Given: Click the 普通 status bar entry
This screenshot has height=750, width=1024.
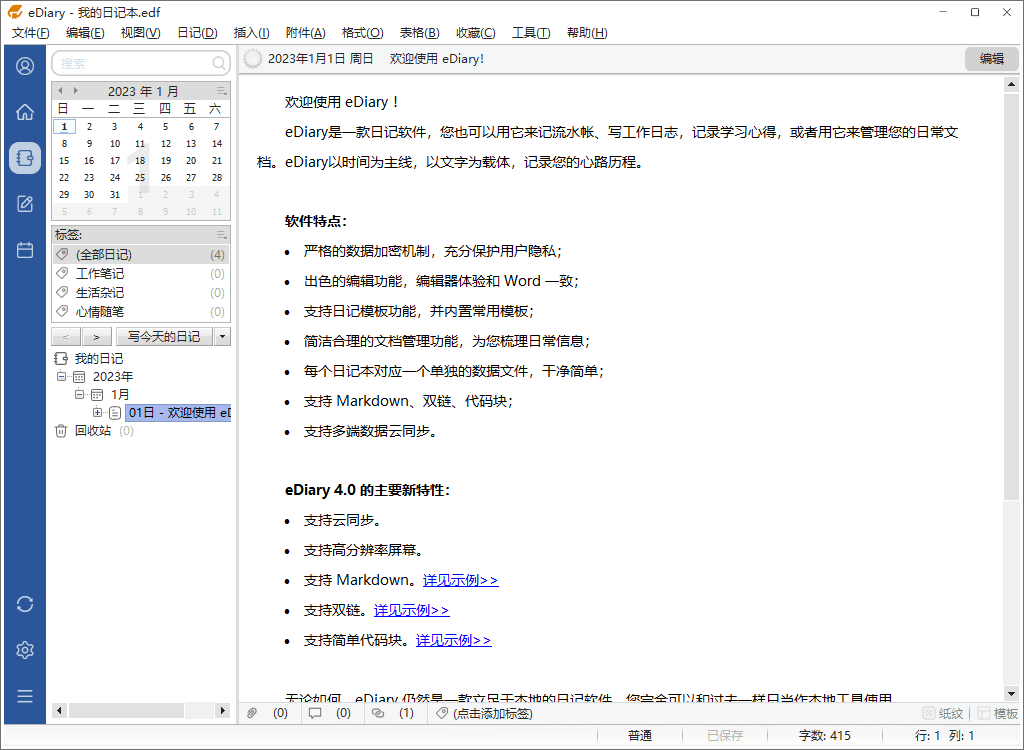Looking at the screenshot, I should pyautogui.click(x=640, y=736).
